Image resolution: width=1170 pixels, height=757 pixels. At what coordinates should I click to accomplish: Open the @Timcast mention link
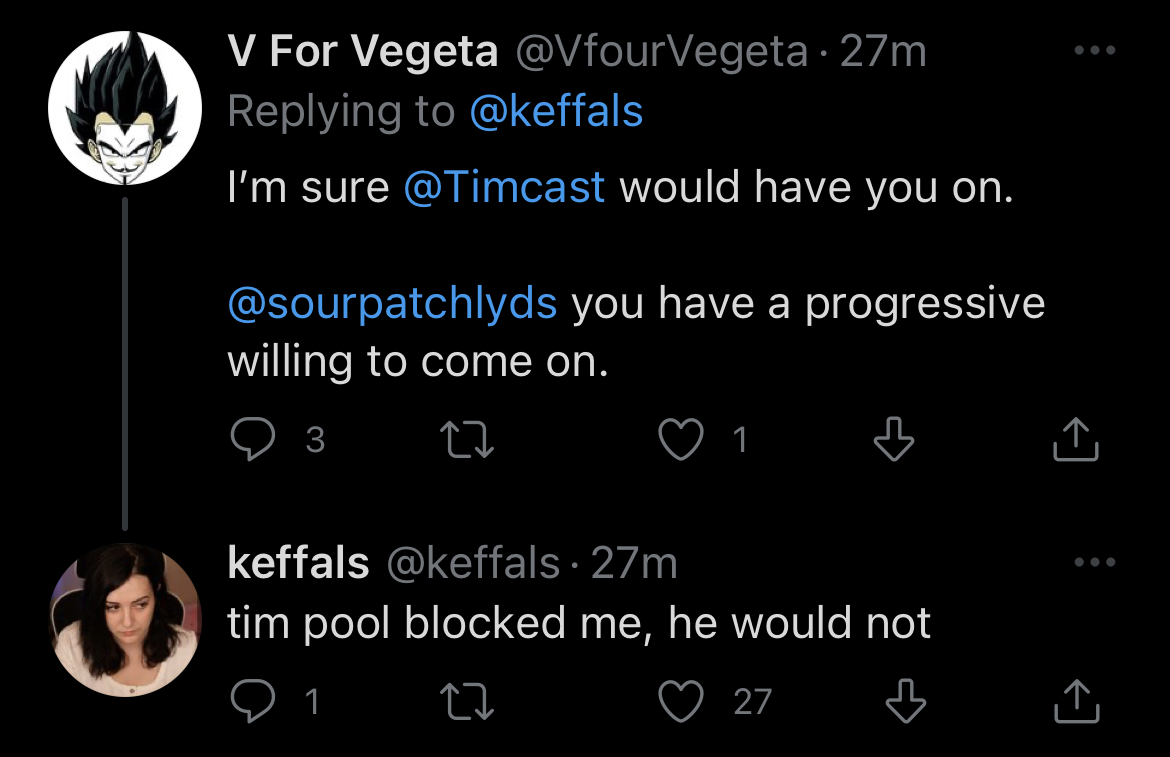pyautogui.click(x=504, y=186)
